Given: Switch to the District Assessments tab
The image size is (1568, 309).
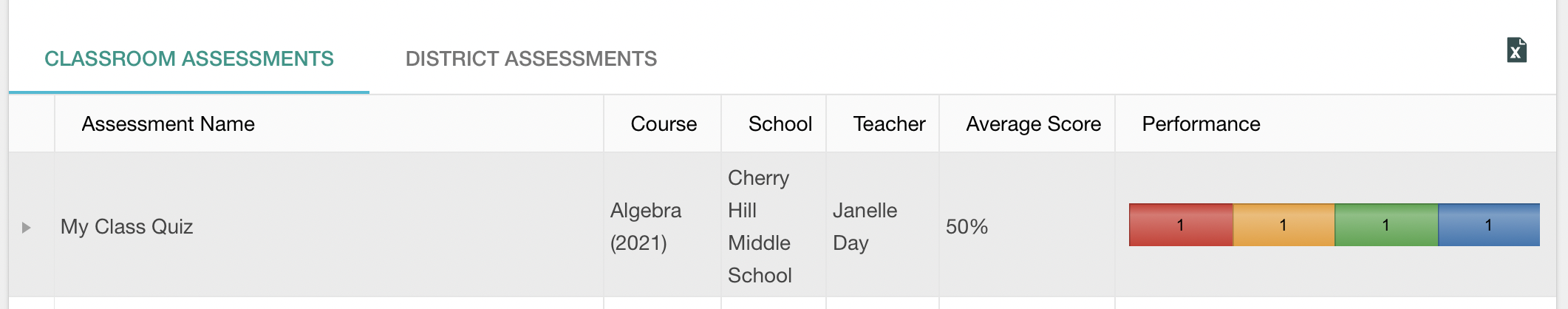Looking at the screenshot, I should [531, 58].
